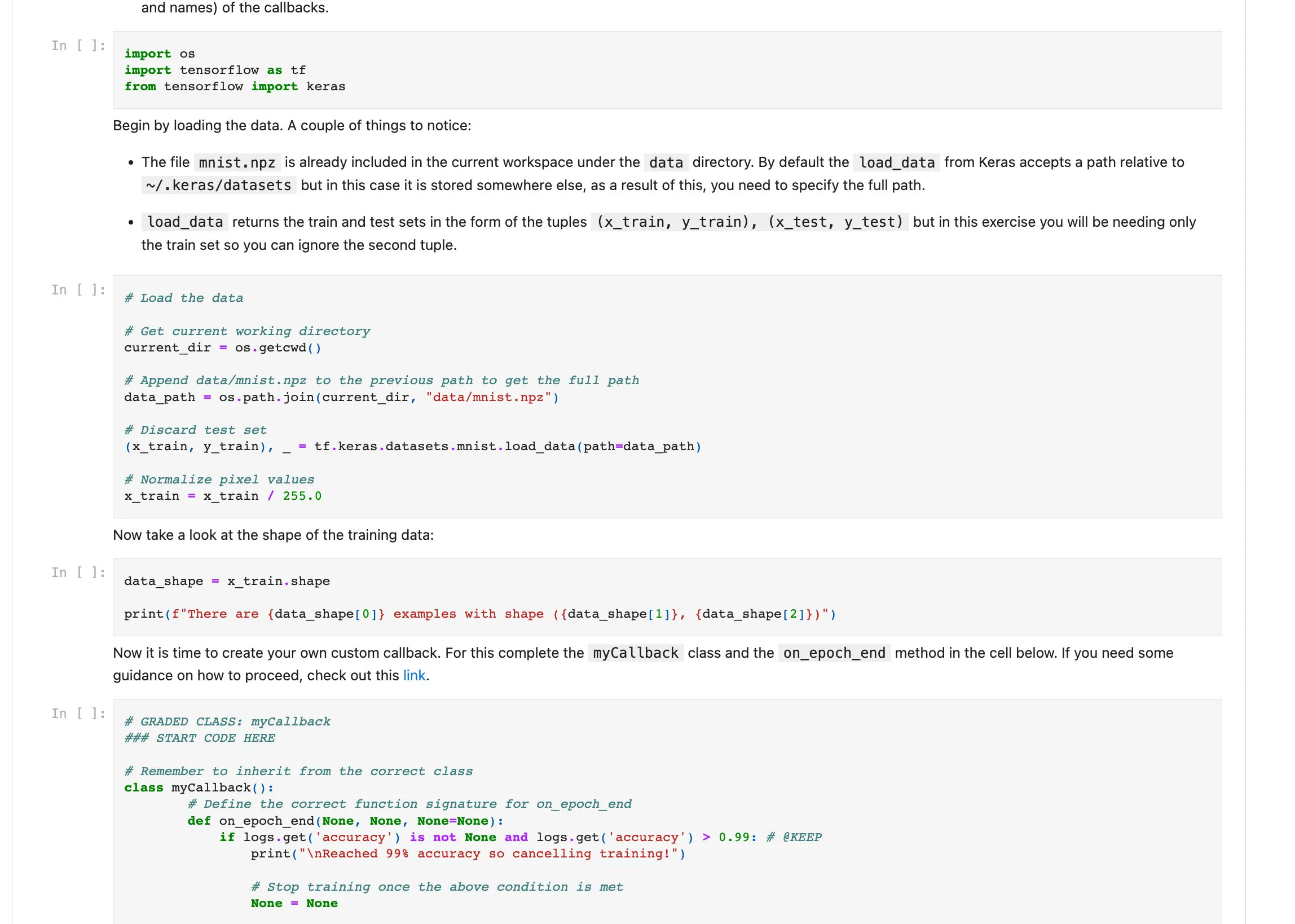The height and width of the screenshot is (924, 1295).
Task: Click the In [ ] prompt of myCallback cell
Action: click(x=78, y=714)
